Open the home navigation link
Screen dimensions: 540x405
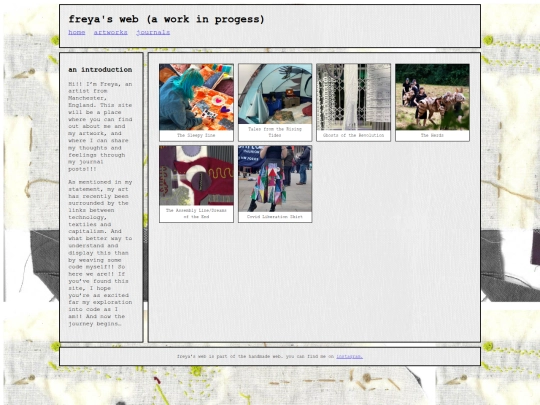click(x=76, y=32)
